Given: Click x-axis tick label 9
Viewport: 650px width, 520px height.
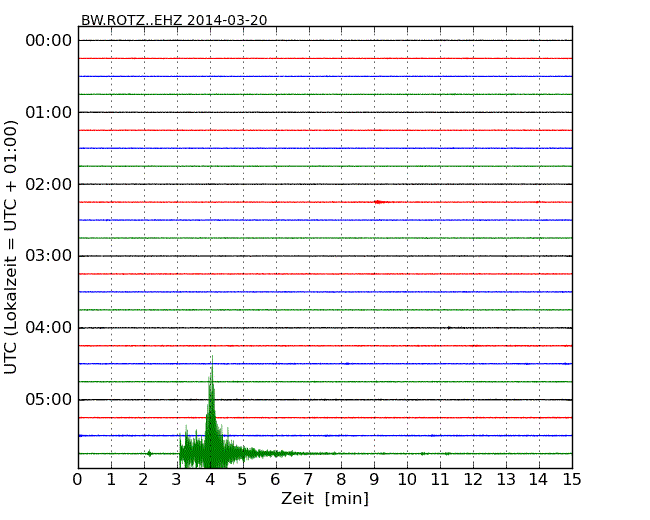Looking at the screenshot, I should click(x=374, y=480).
